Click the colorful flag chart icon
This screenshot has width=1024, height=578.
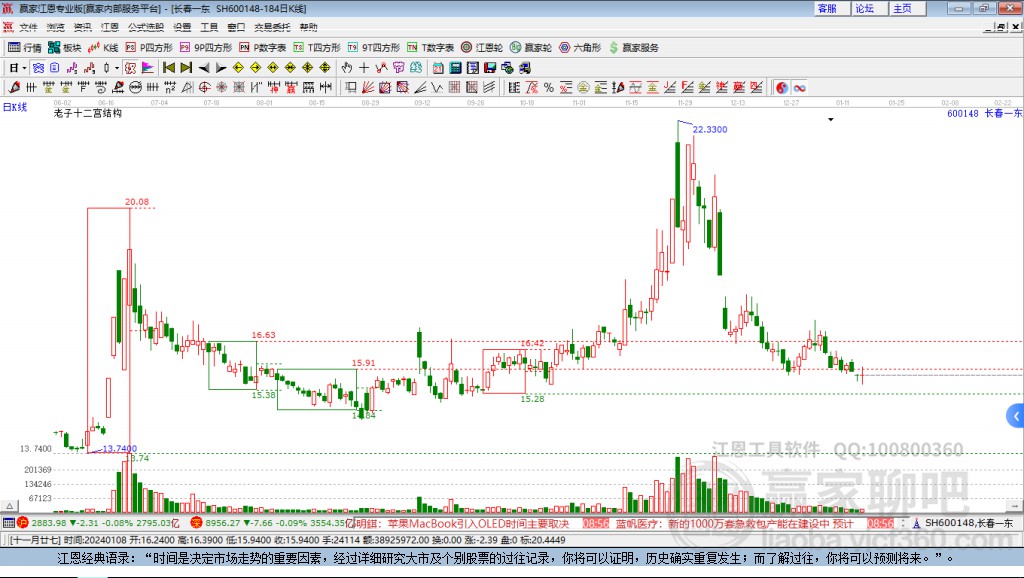(148, 67)
